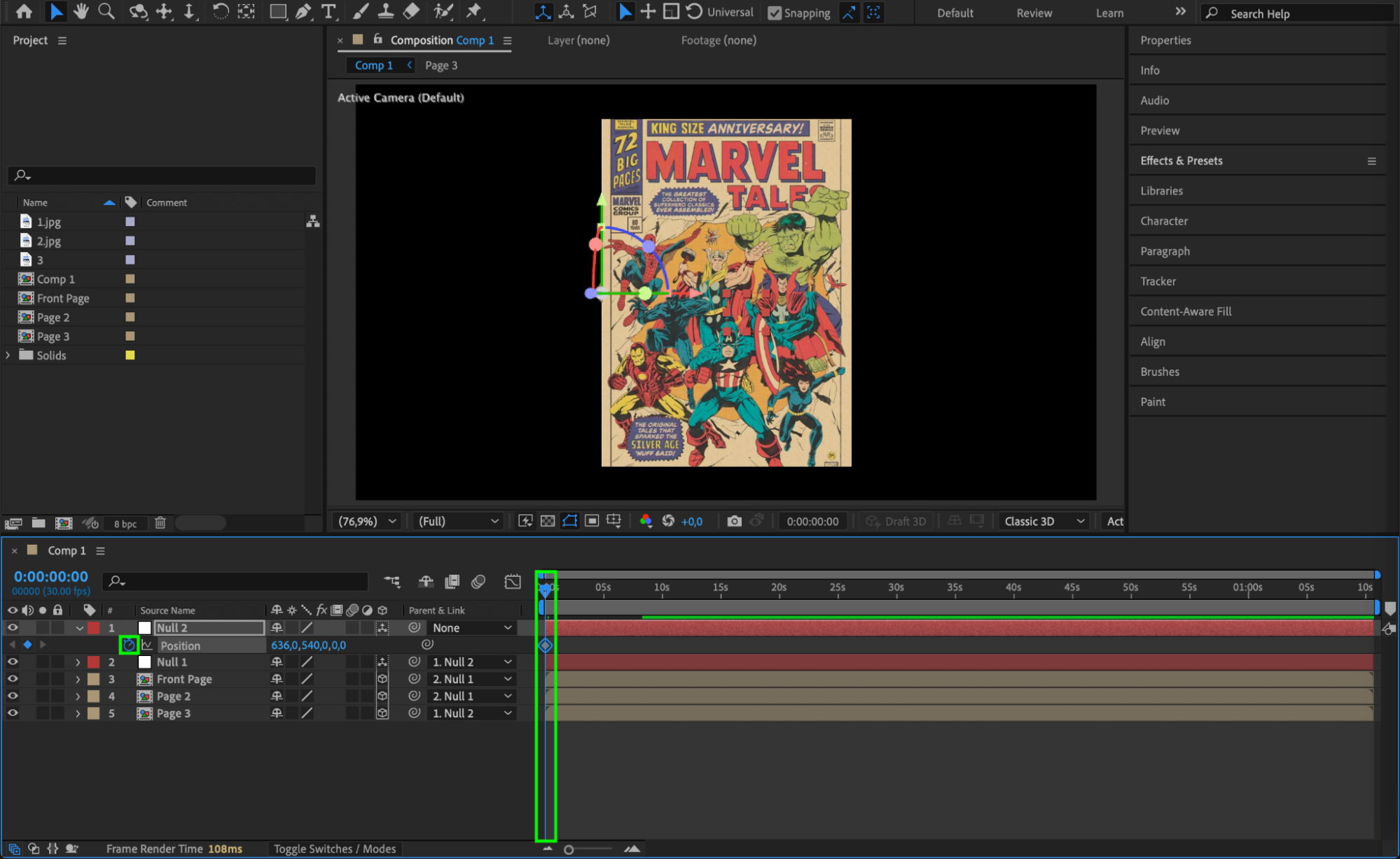Toggle visibility of Page 3 layer
The width and height of the screenshot is (1400, 859).
[x=13, y=713]
